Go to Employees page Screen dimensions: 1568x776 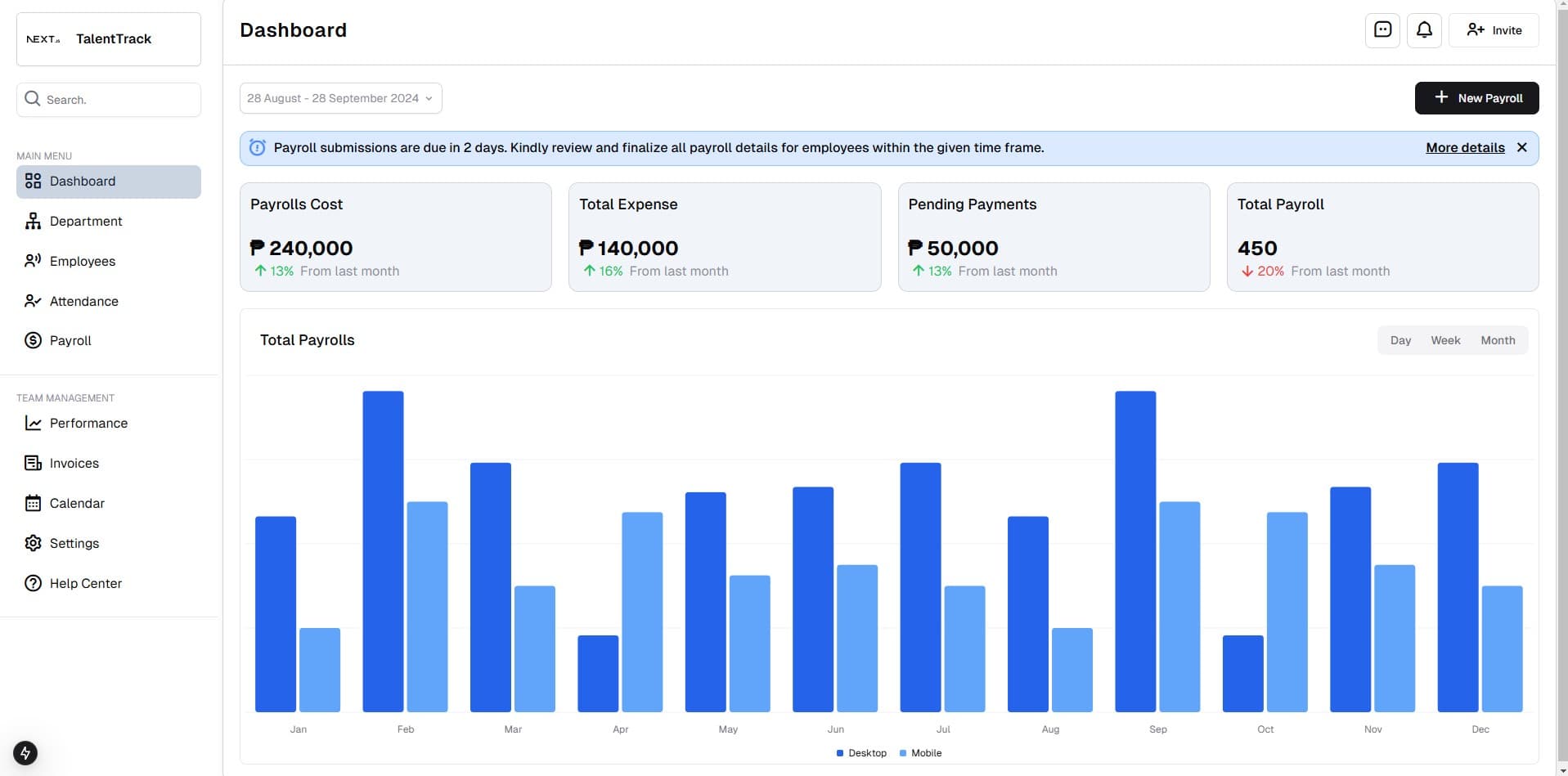(109, 262)
